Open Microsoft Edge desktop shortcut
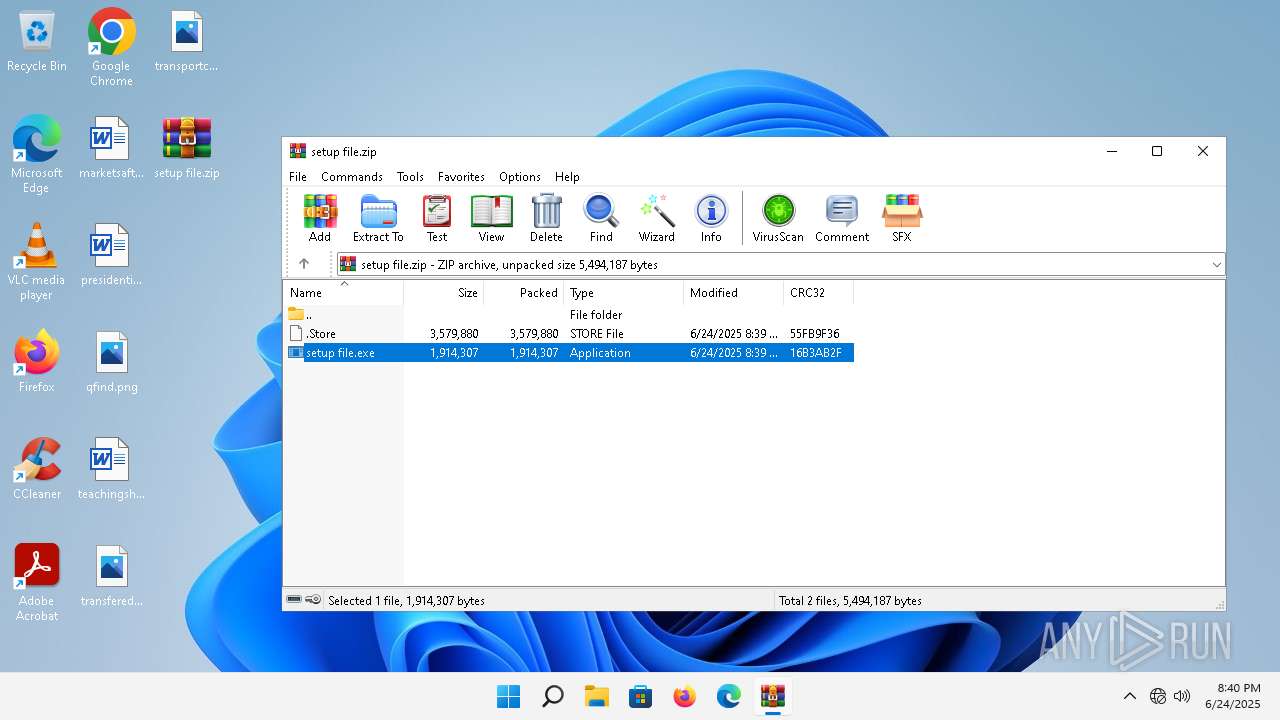 (37, 154)
